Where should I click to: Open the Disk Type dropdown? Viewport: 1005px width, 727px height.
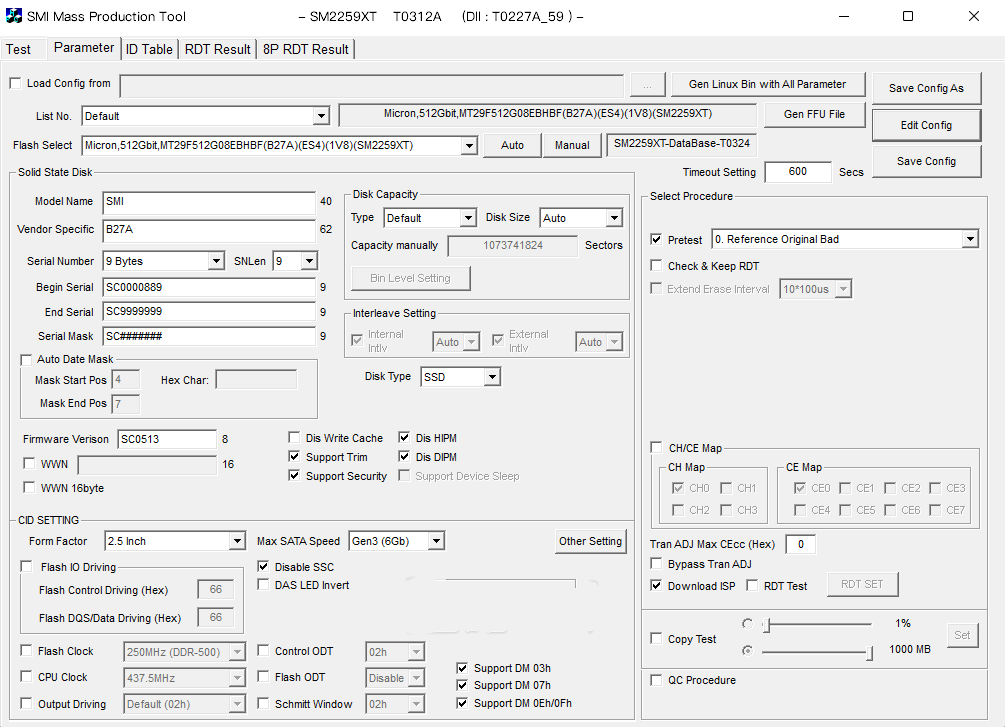click(x=492, y=377)
